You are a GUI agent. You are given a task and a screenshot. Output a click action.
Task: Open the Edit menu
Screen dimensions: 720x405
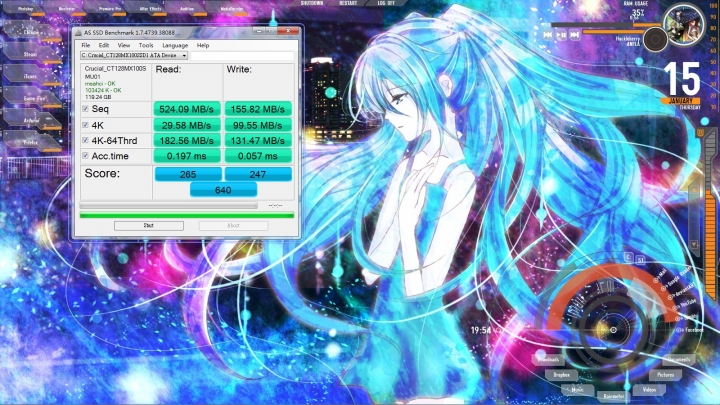point(104,45)
